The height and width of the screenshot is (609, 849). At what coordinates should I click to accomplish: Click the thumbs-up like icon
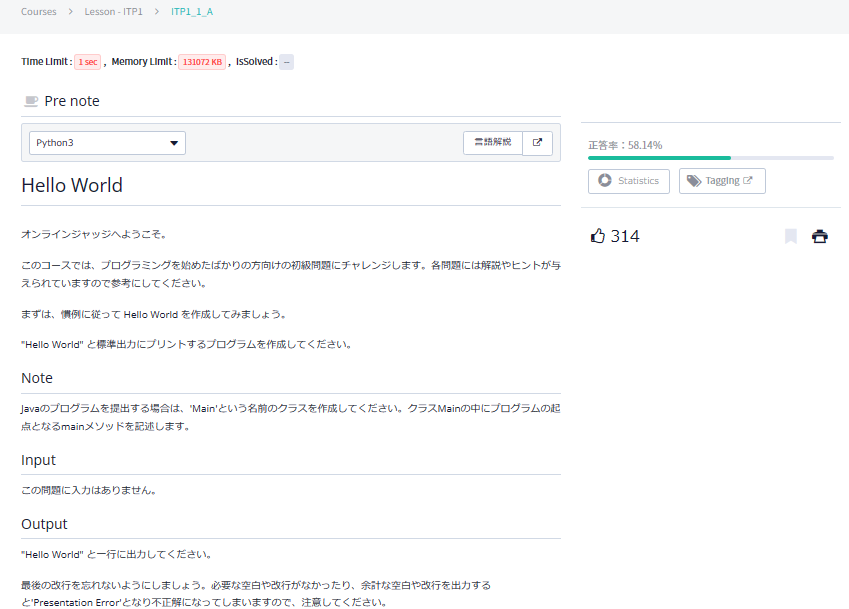(597, 234)
